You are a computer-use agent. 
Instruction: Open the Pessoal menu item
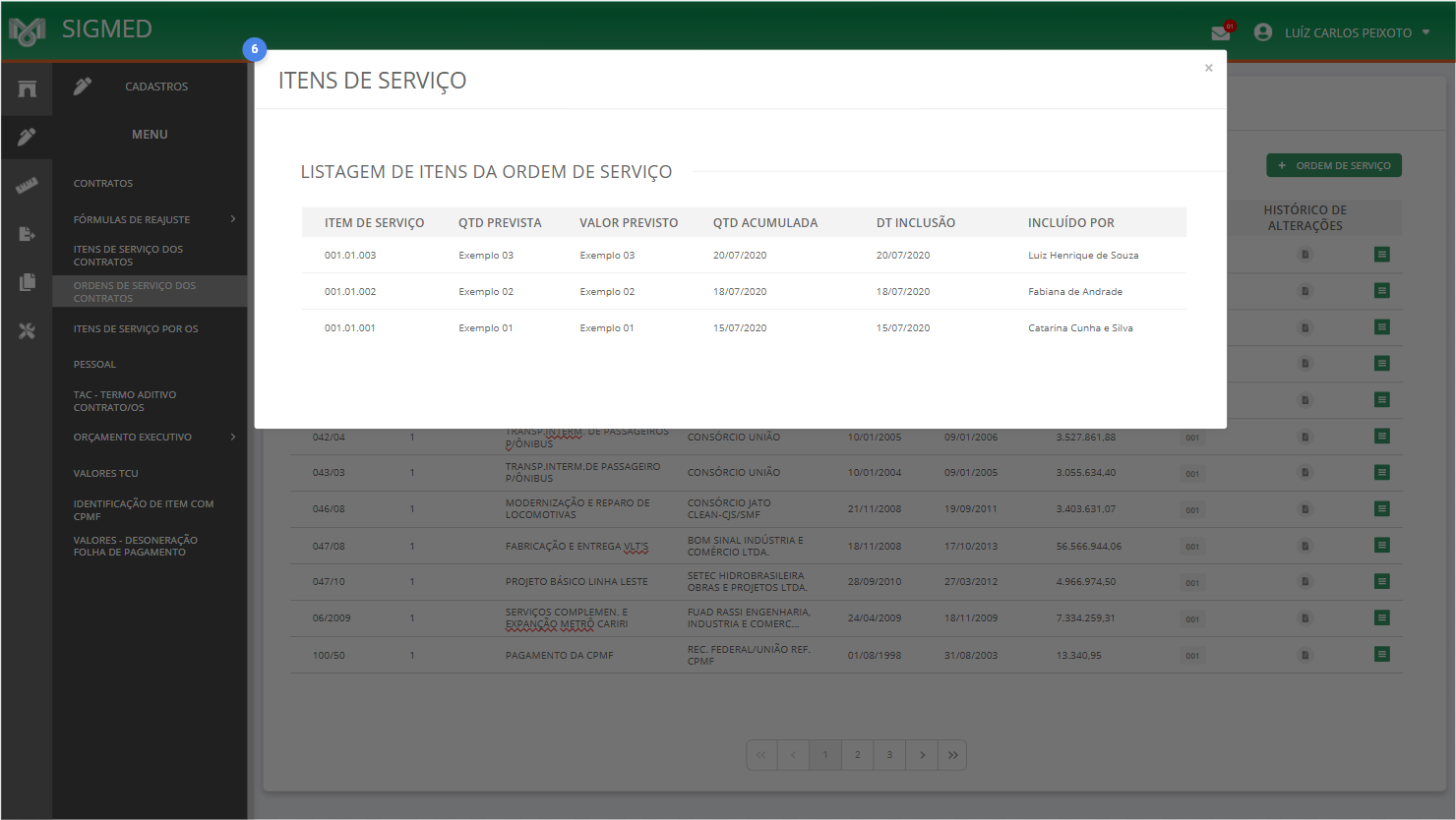point(94,364)
